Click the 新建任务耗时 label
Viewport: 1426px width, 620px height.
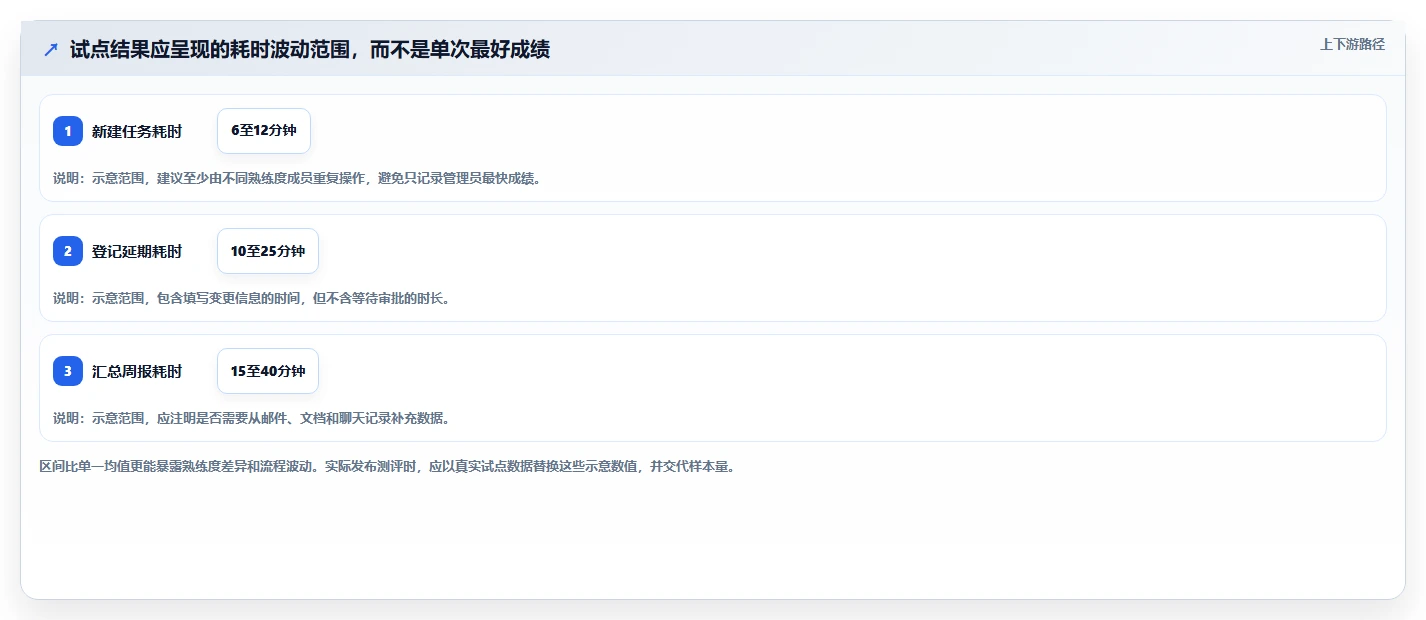pos(137,131)
